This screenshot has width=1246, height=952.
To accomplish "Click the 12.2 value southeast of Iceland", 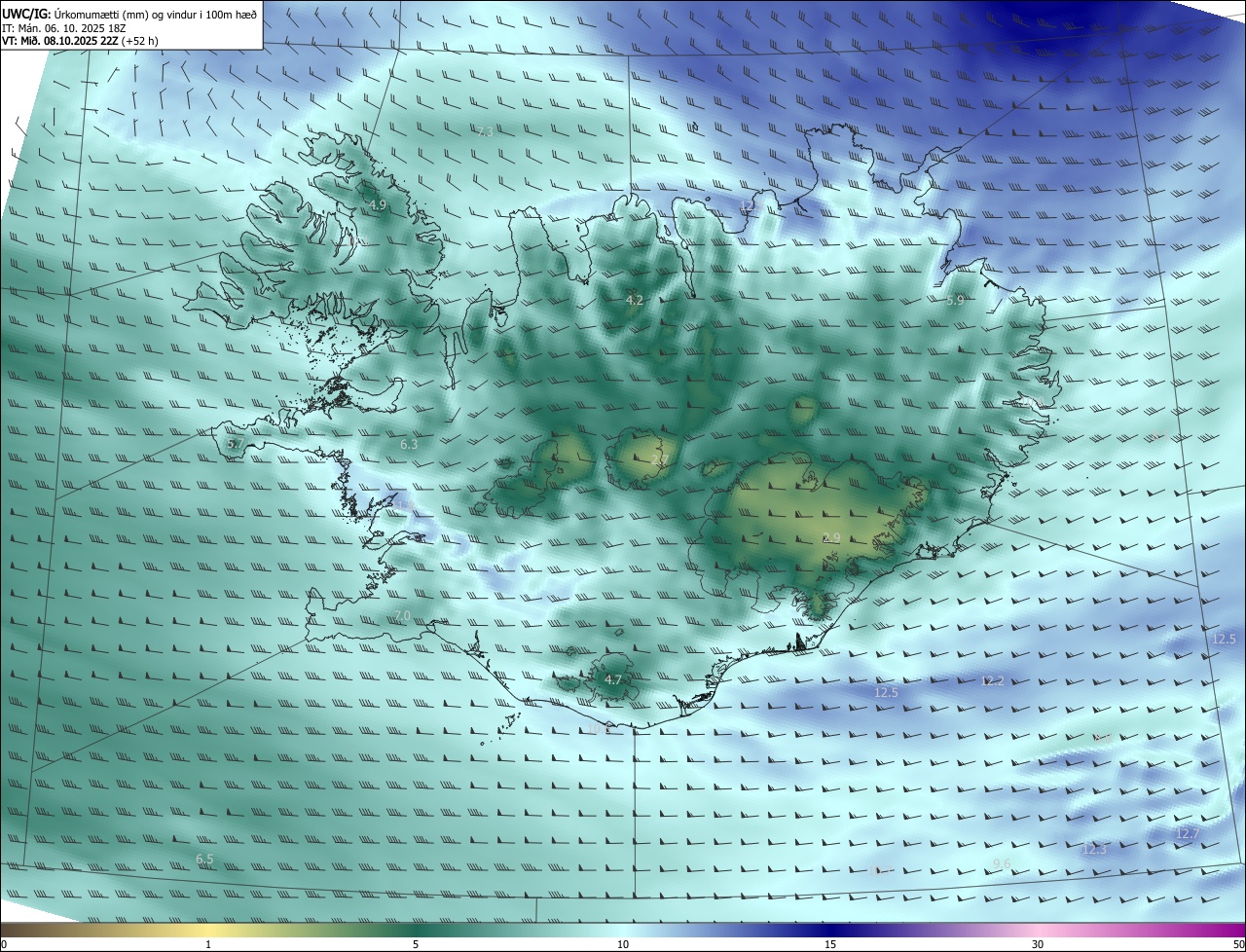I will pyautogui.click(x=992, y=681).
